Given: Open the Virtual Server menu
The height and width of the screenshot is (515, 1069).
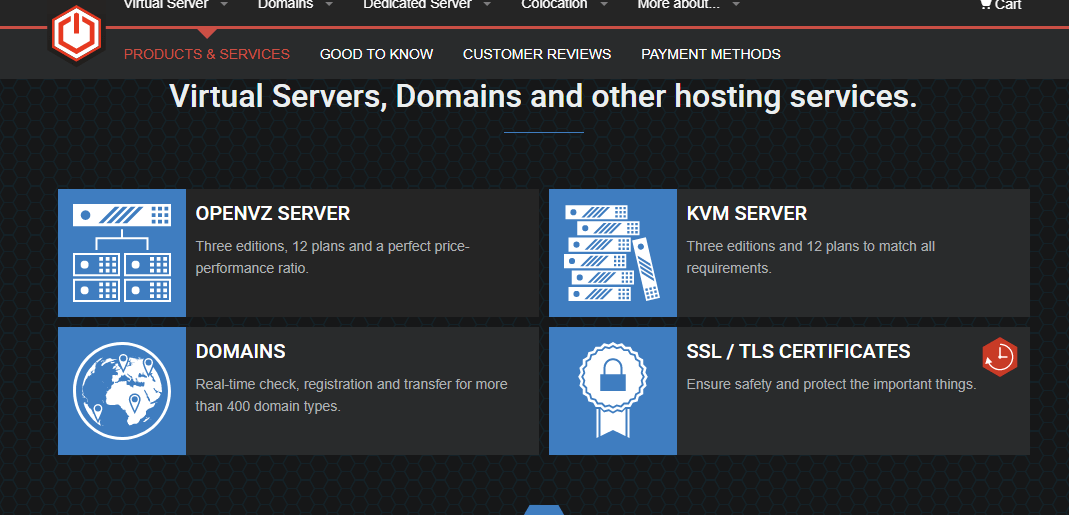Looking at the screenshot, I should 166,4.
